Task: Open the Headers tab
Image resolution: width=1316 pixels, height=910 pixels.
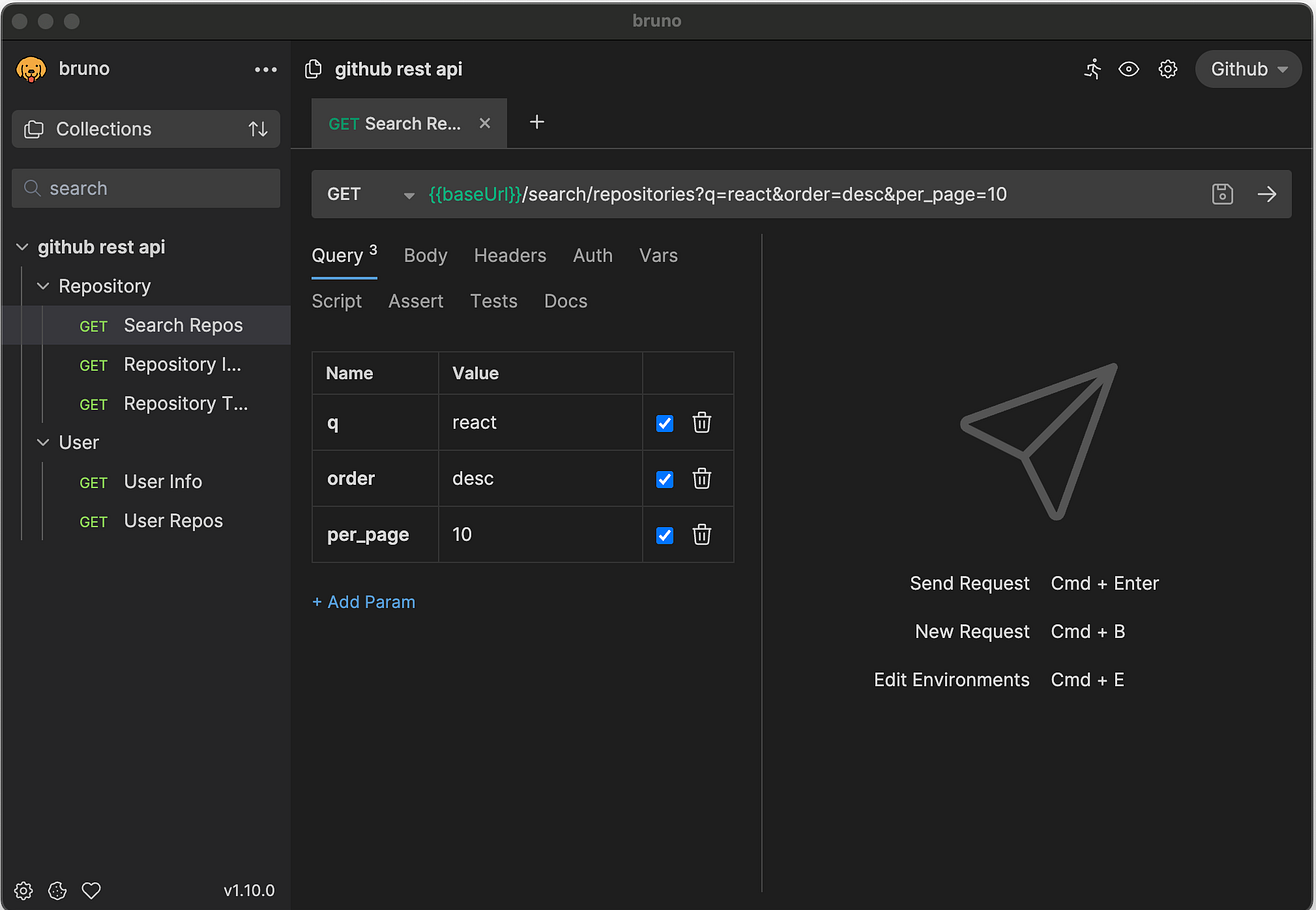Action: (510, 255)
